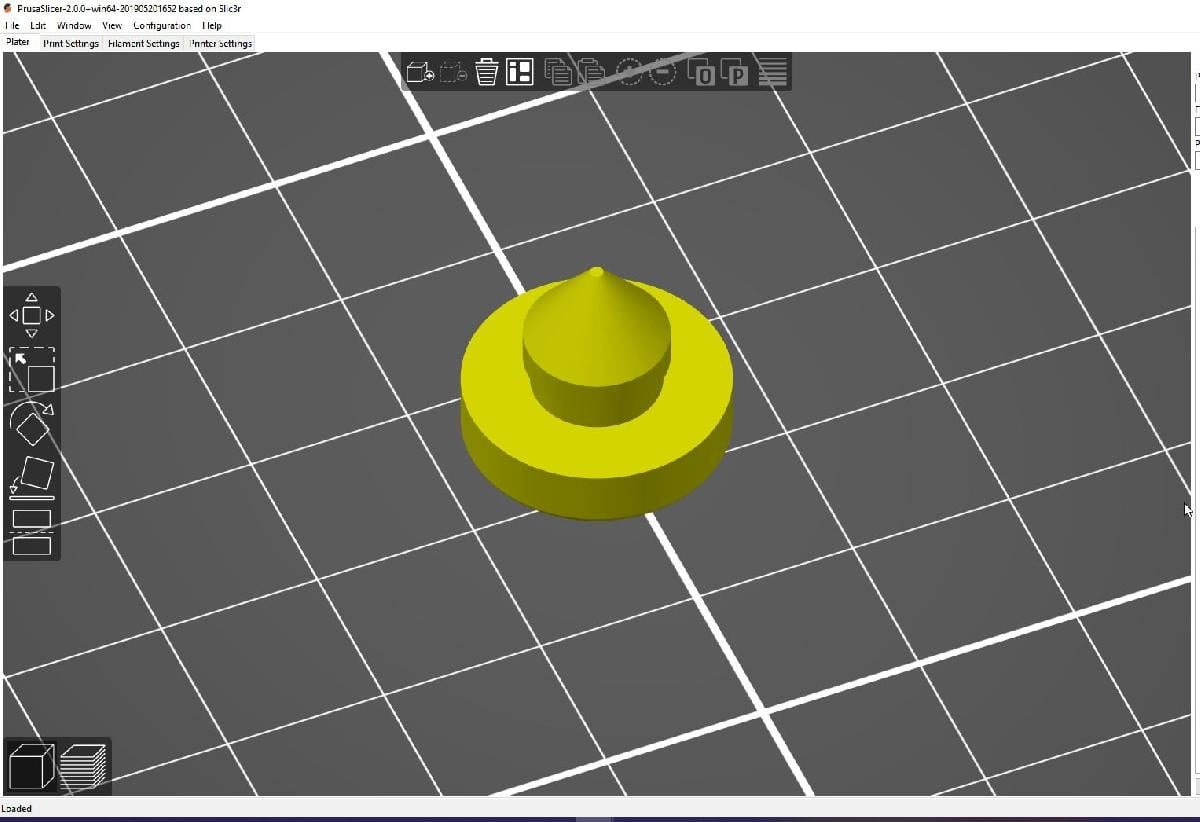Click the Arrange objects icon

(520, 72)
